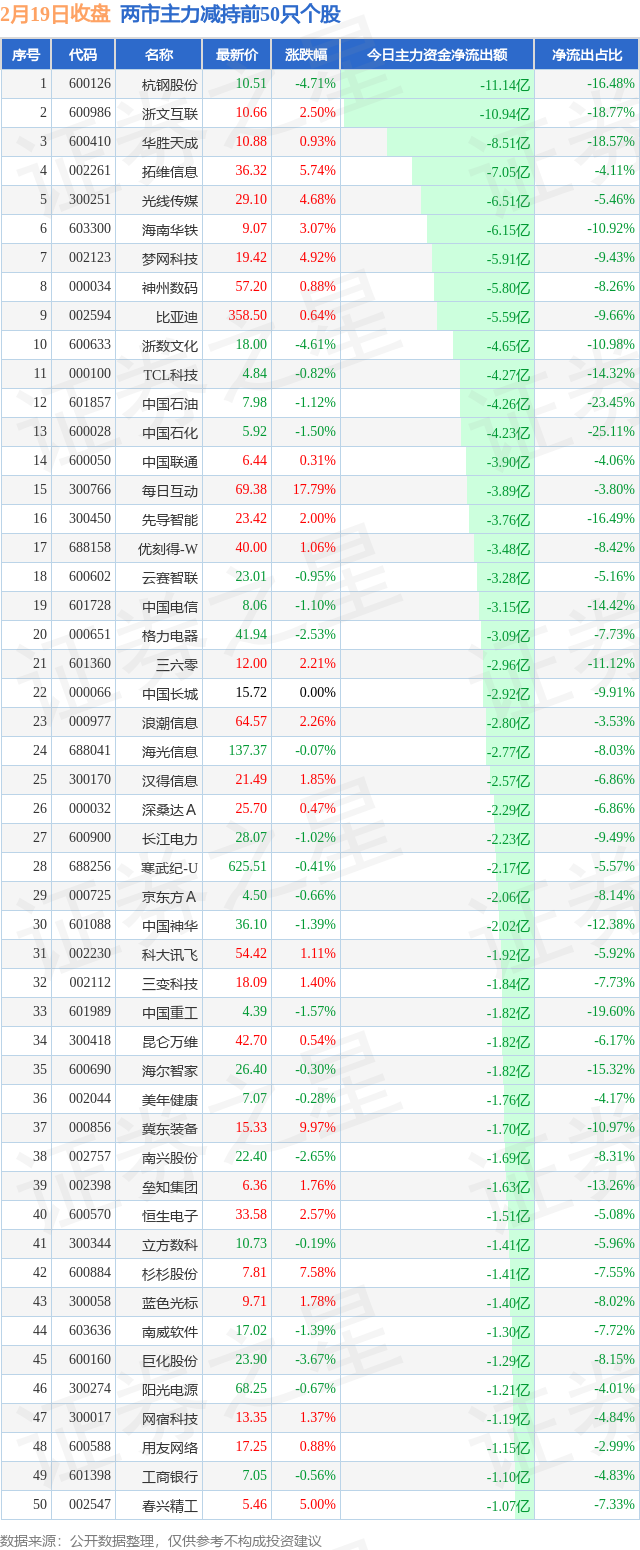Click on 深桑达A name cell
The image size is (640, 1550).
tap(170, 810)
